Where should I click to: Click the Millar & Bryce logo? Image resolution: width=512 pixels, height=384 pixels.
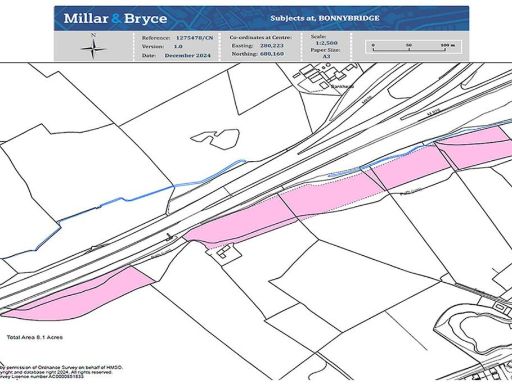click(115, 18)
